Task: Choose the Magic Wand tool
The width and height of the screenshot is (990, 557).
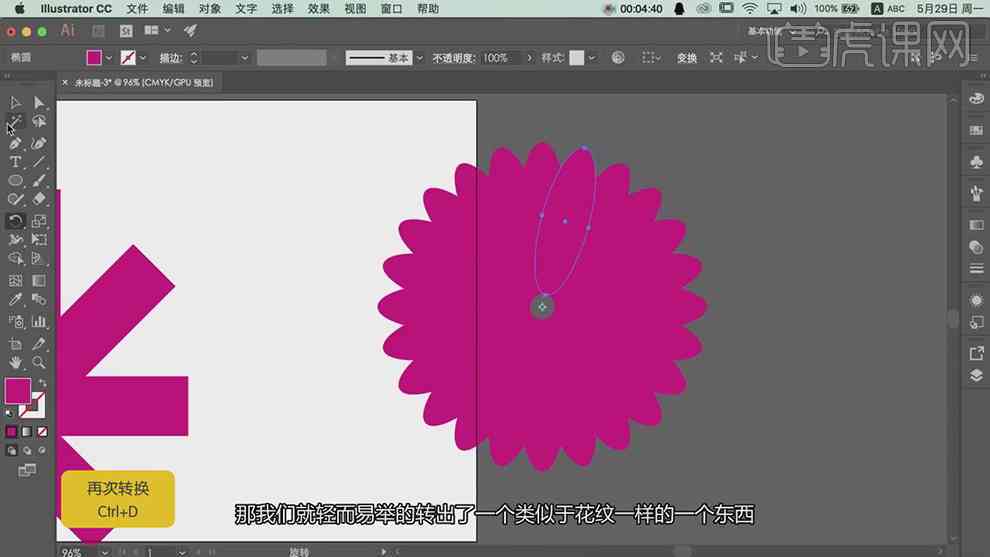Action: click(15, 121)
